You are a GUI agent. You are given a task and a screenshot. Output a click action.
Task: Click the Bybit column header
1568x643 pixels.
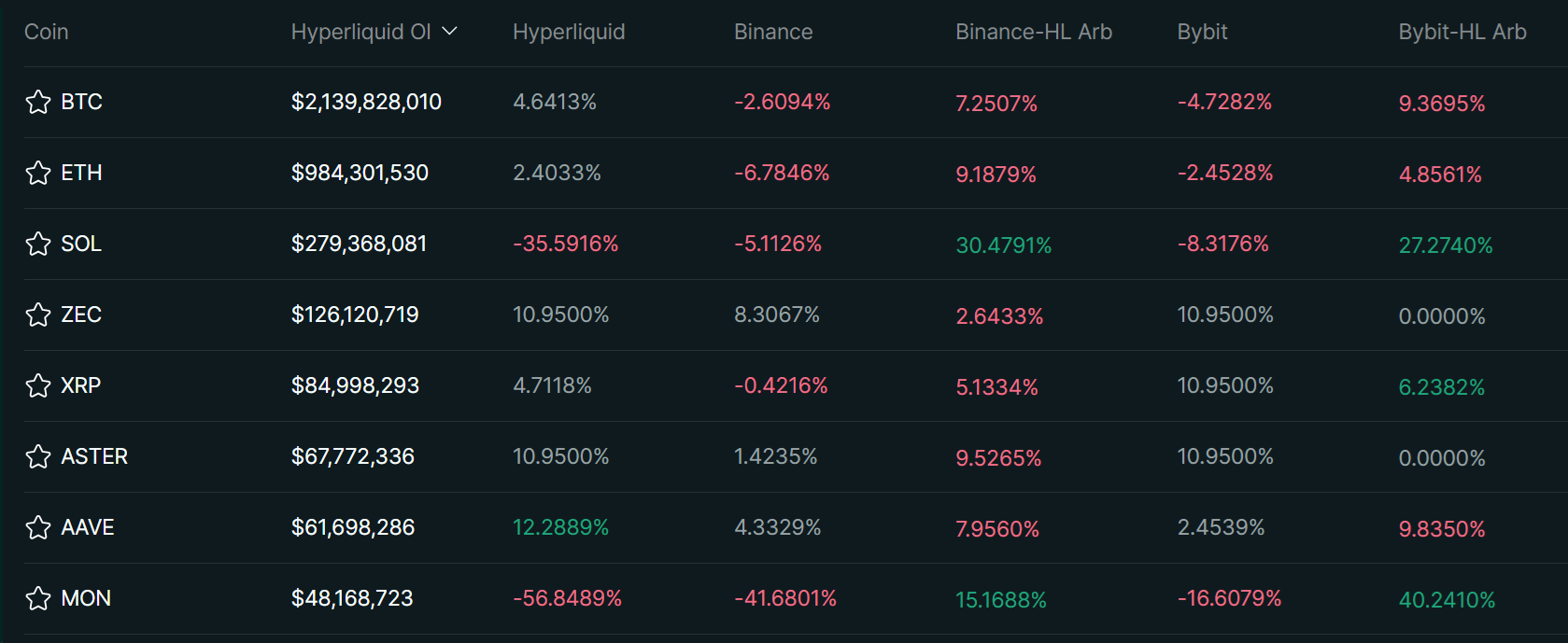pyautogui.click(x=1202, y=32)
